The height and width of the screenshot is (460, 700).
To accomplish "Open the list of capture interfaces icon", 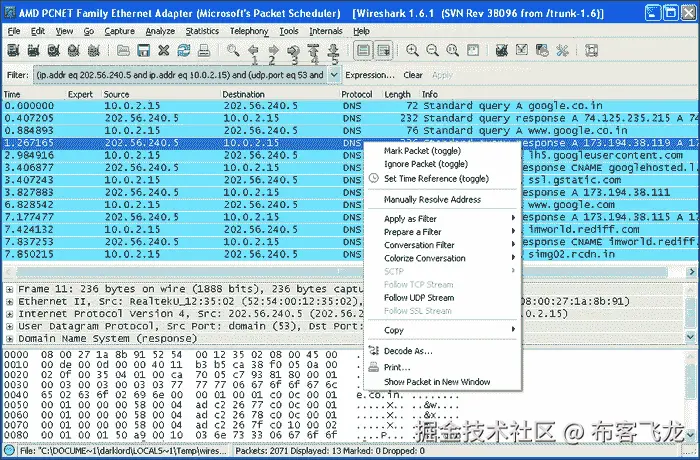I will click(x=13, y=50).
